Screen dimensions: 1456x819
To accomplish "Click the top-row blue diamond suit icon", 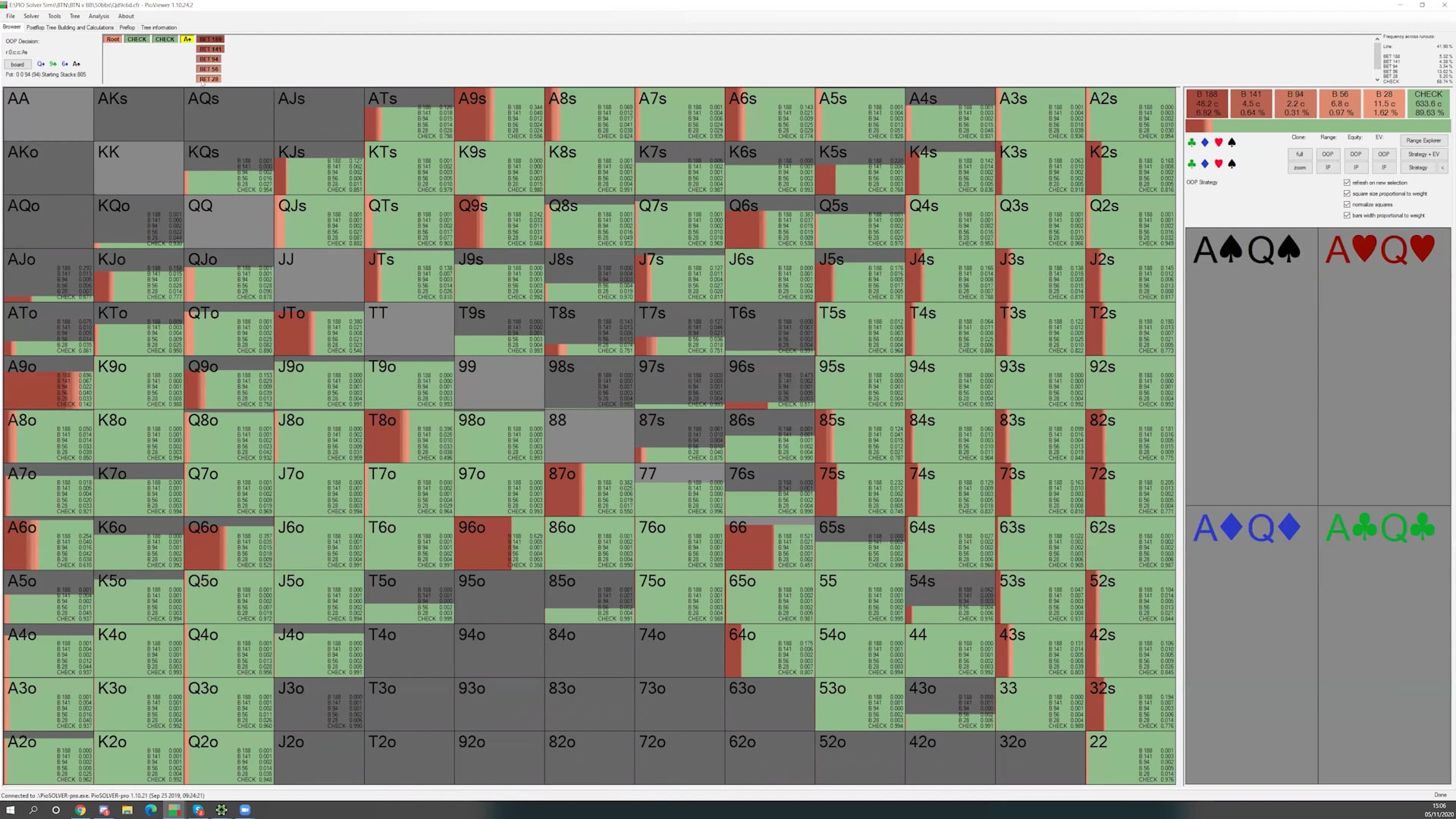I will 1205,143.
